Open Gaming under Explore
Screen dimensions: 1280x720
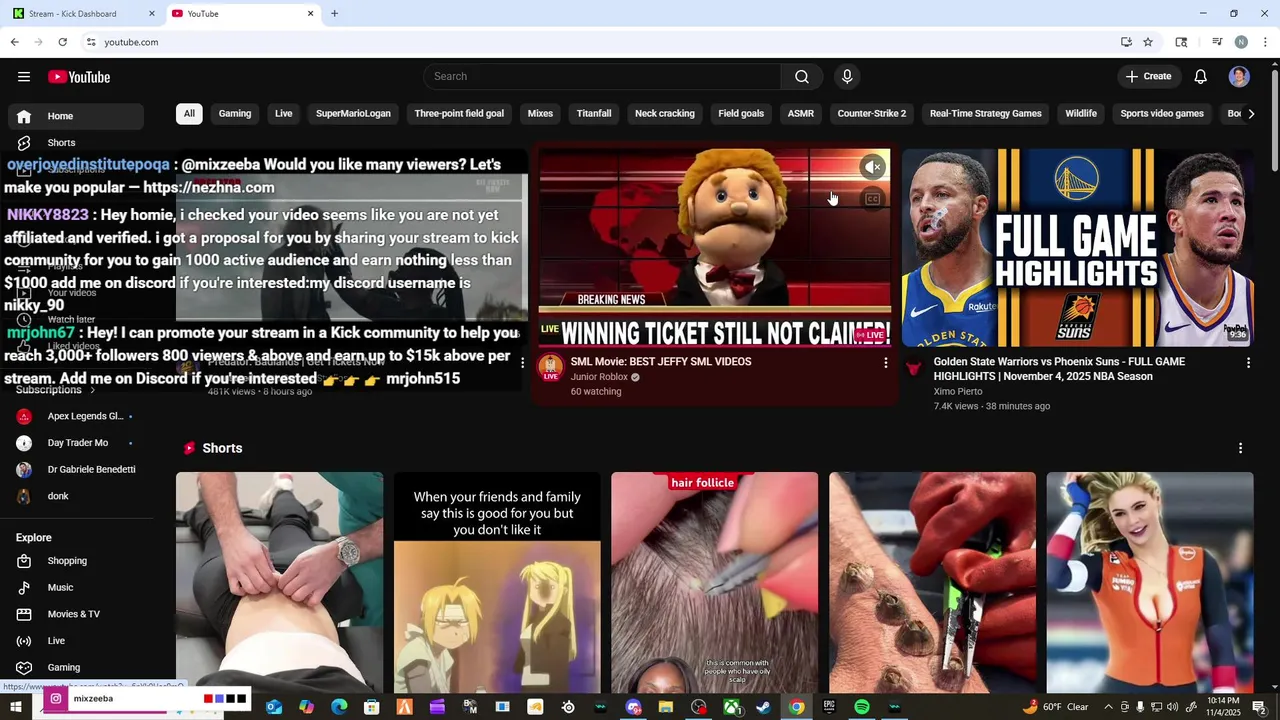point(76,668)
